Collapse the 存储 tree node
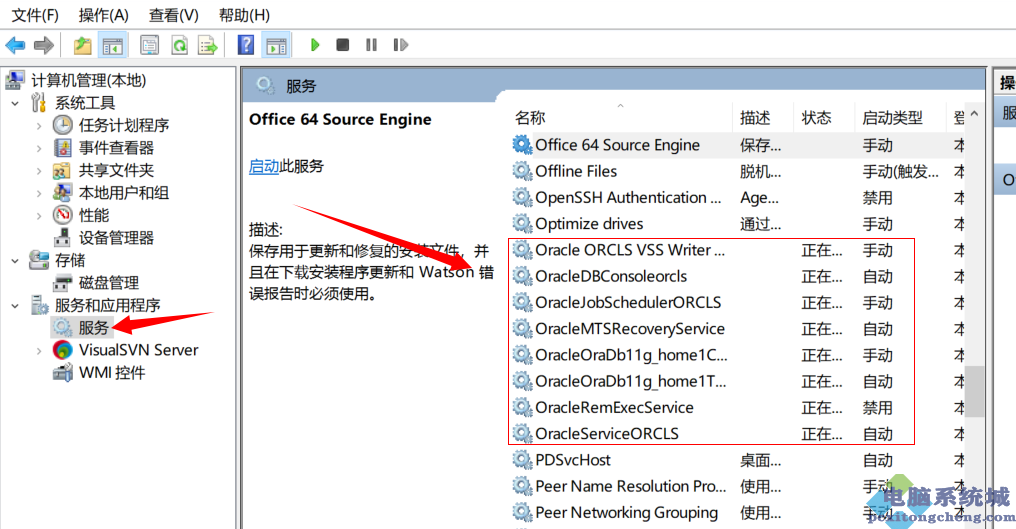 pos(16,261)
